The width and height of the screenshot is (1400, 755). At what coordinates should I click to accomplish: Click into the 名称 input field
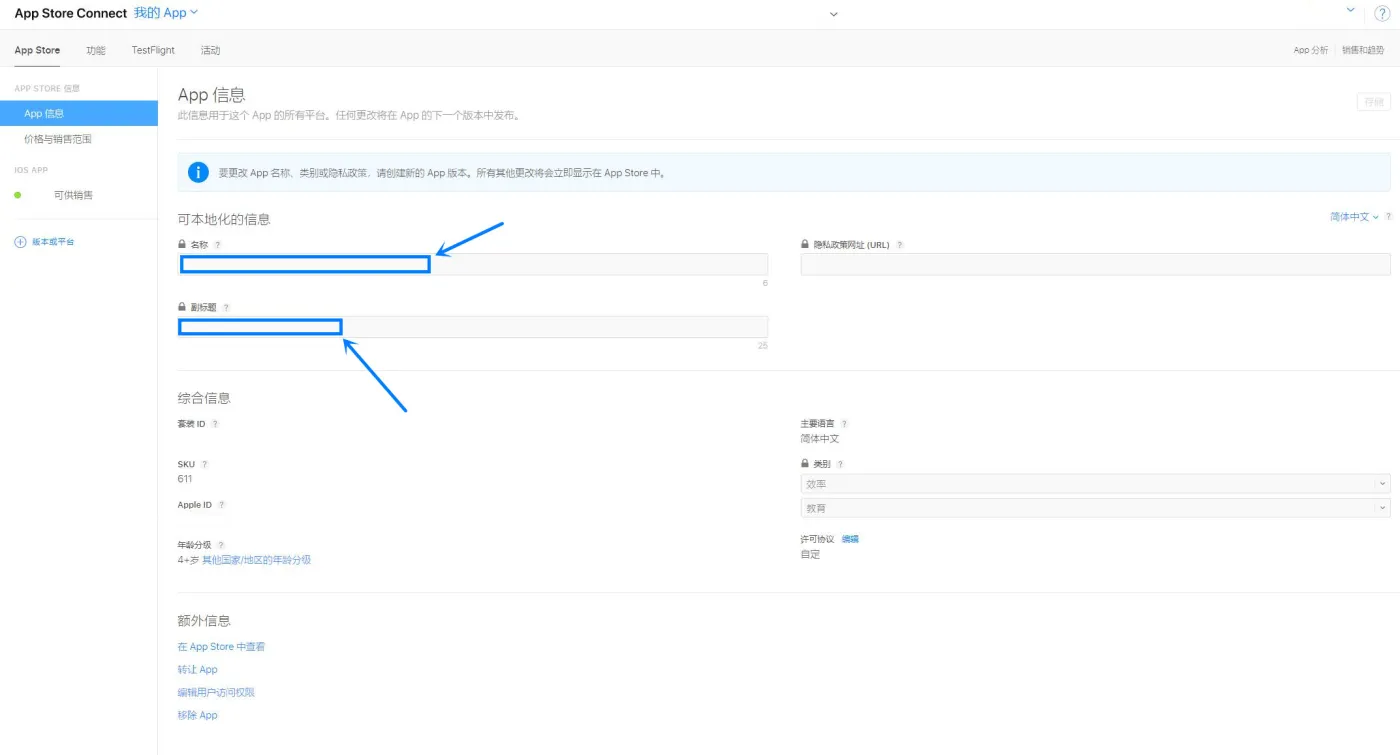[x=473, y=264]
